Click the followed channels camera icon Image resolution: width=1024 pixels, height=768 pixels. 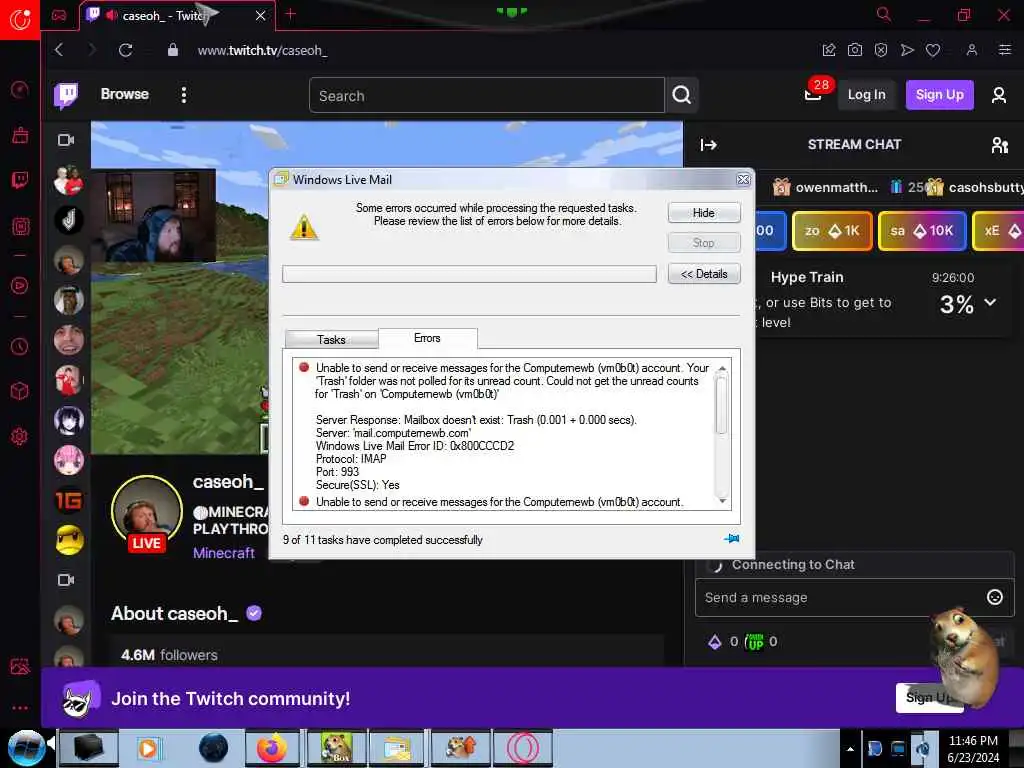[66, 140]
